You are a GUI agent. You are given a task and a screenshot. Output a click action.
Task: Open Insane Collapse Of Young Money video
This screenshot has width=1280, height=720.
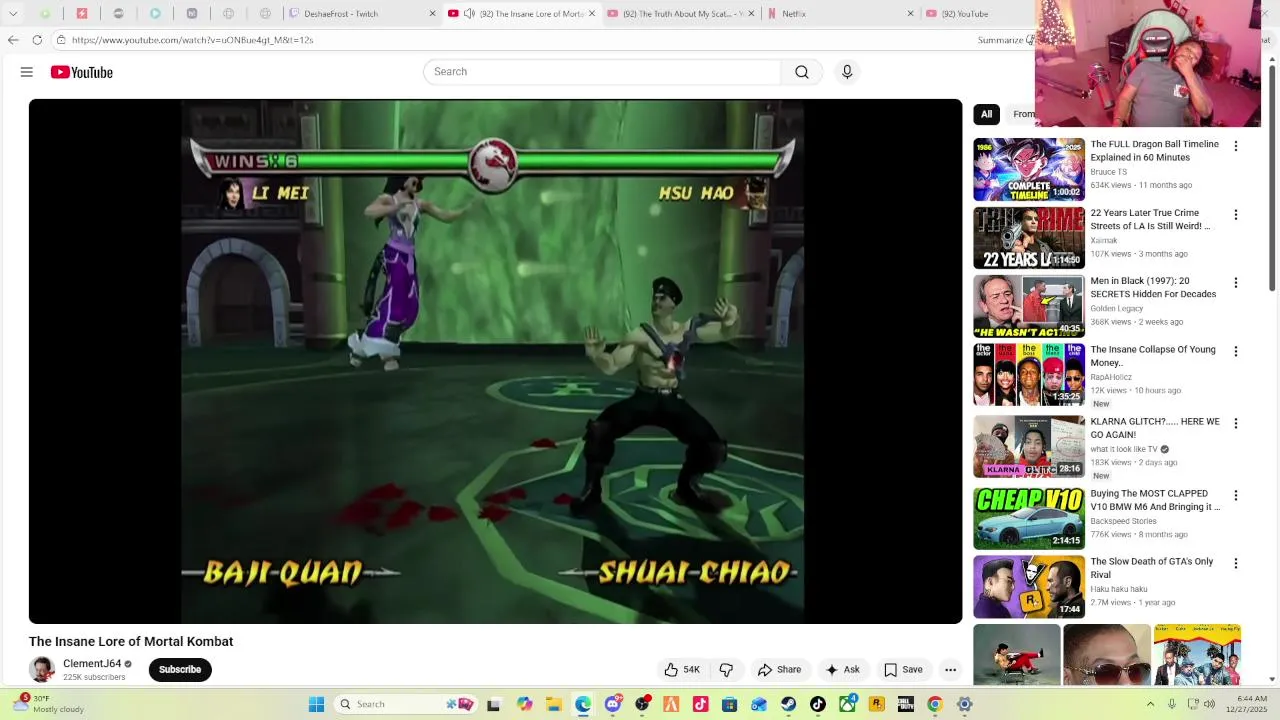point(1153,356)
